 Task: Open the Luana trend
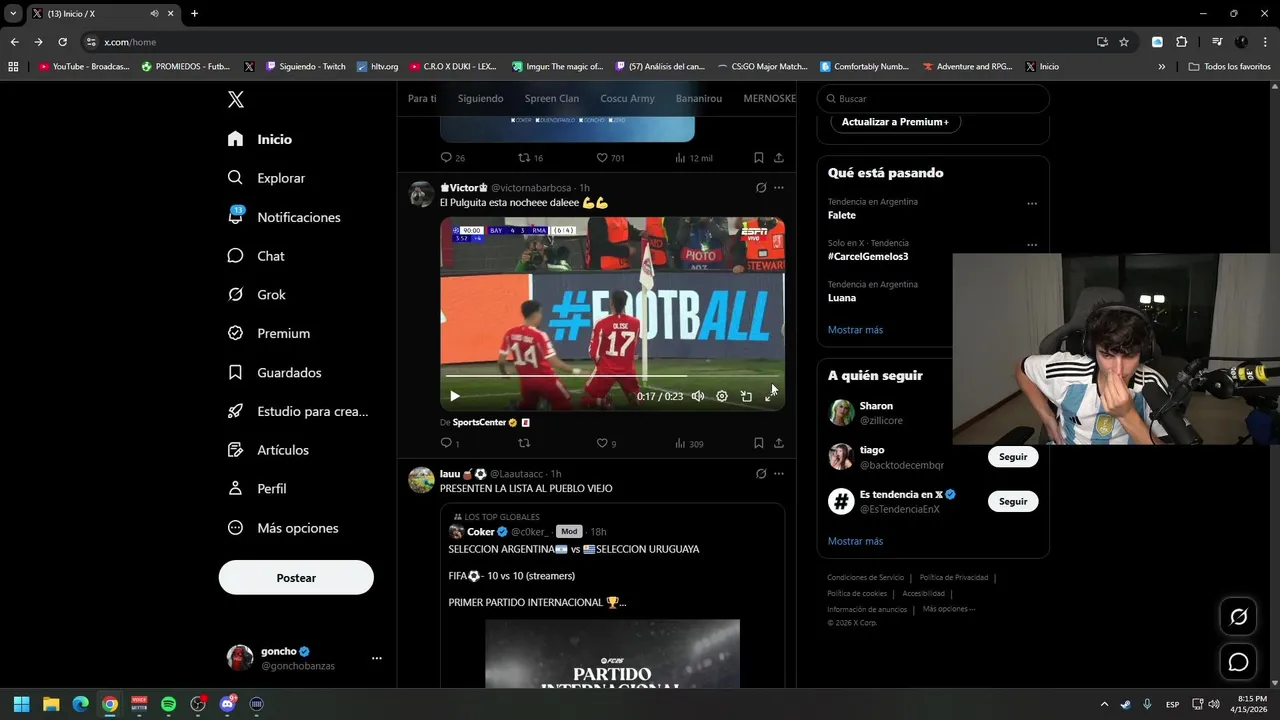(x=842, y=298)
